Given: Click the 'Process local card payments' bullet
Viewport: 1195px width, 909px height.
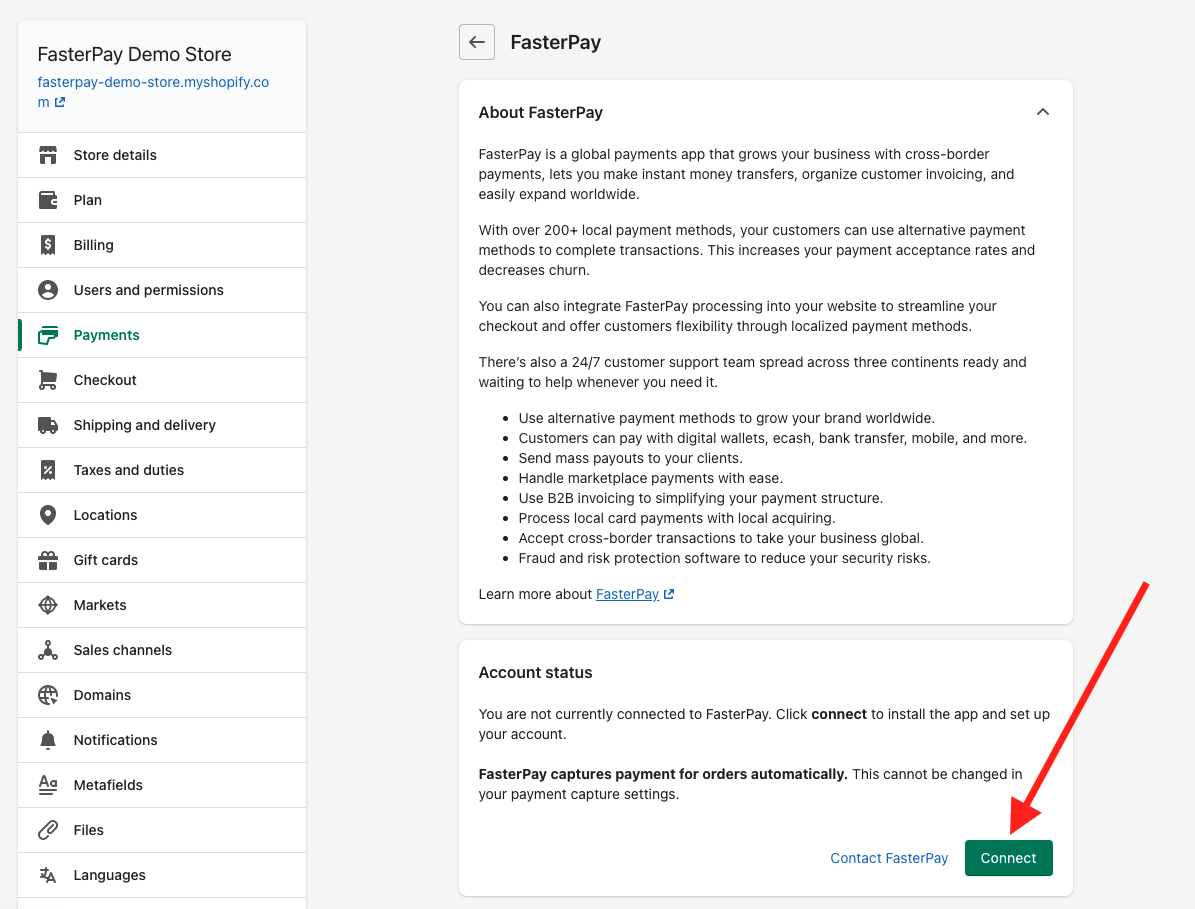Looking at the screenshot, I should 677,518.
